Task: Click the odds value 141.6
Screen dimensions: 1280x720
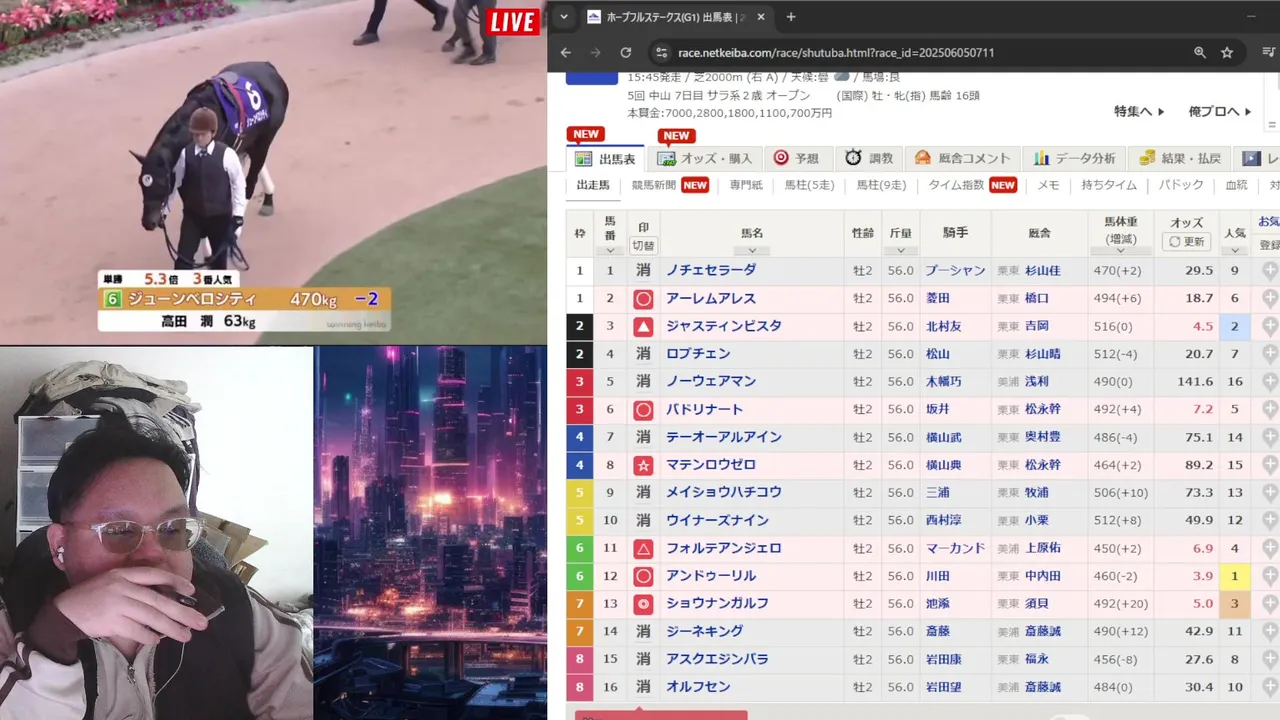Action: click(x=1195, y=381)
